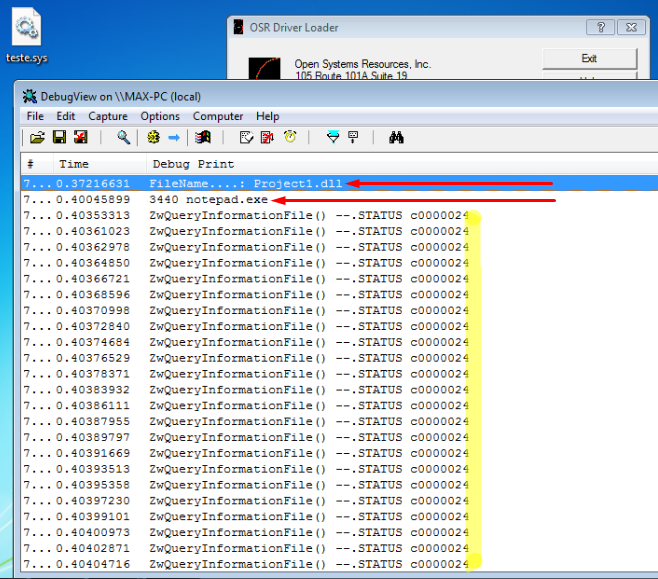Open the Capture menu
This screenshot has width=658, height=579.
click(108, 116)
